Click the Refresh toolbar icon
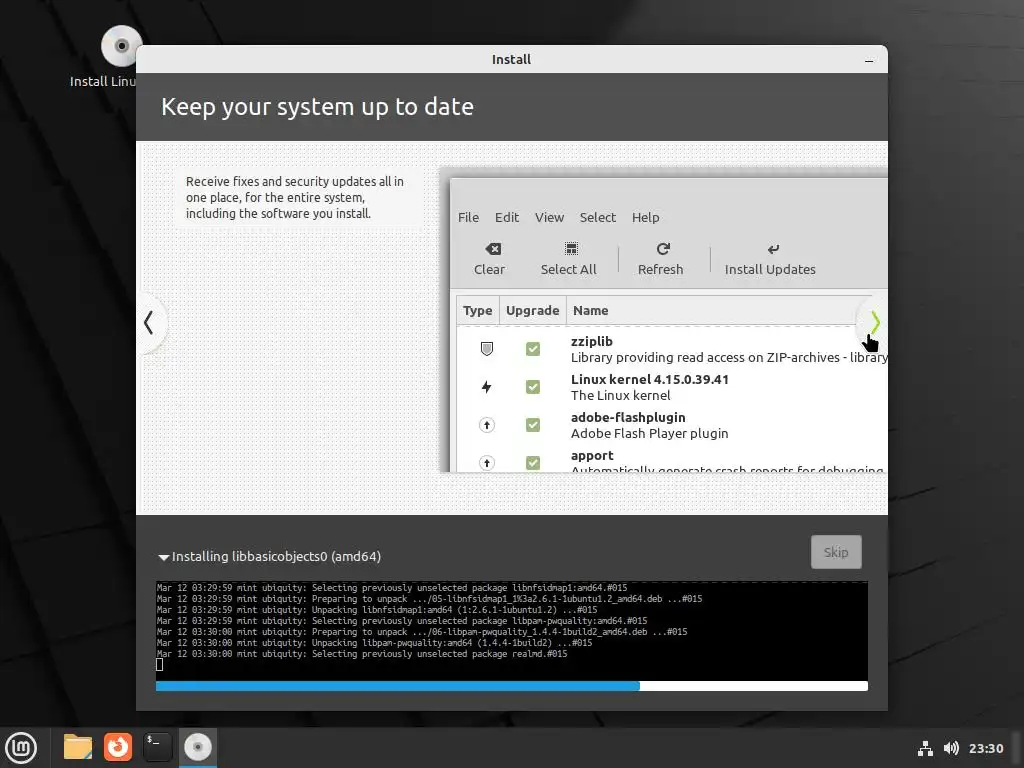 coord(663,249)
